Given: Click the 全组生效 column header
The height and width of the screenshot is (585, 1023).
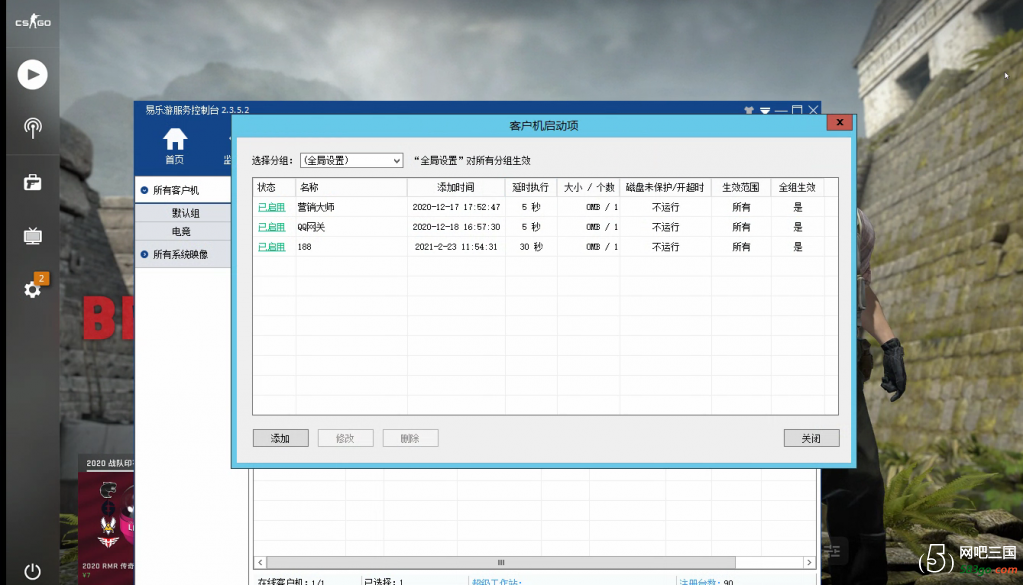Looking at the screenshot, I should click(x=797, y=187).
